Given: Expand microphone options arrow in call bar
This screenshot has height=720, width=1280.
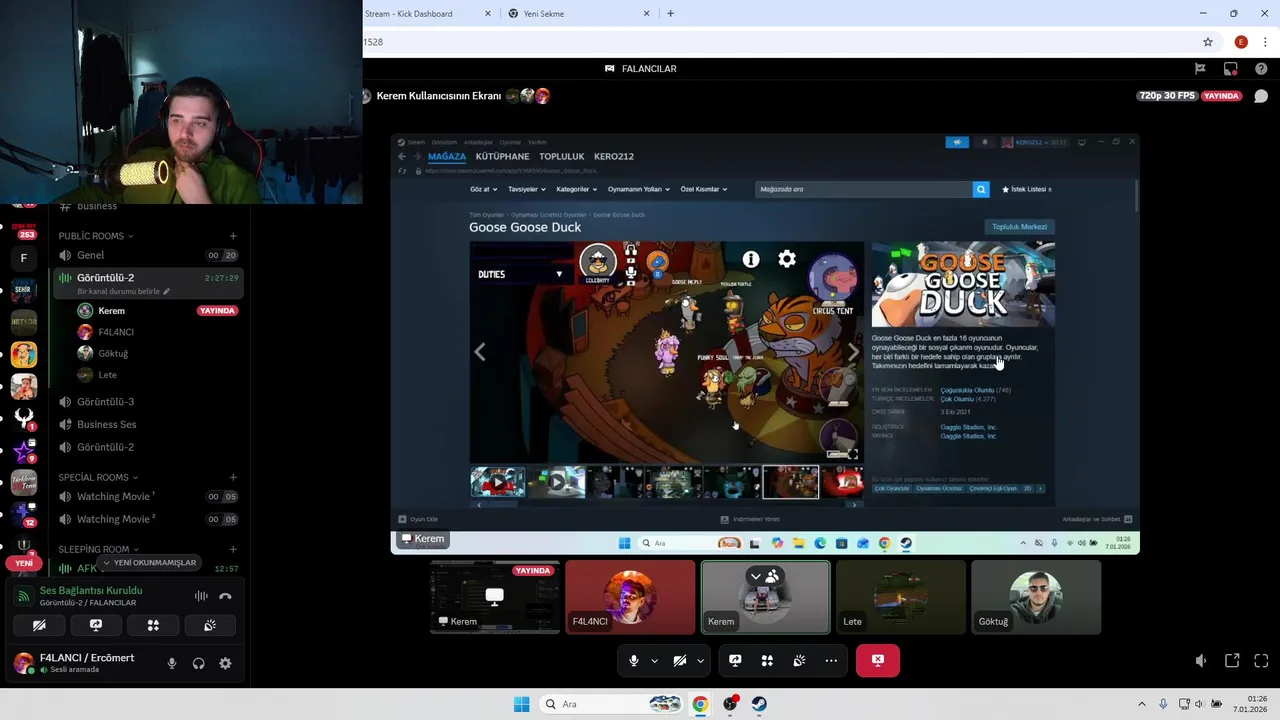Looking at the screenshot, I should click(655, 661).
